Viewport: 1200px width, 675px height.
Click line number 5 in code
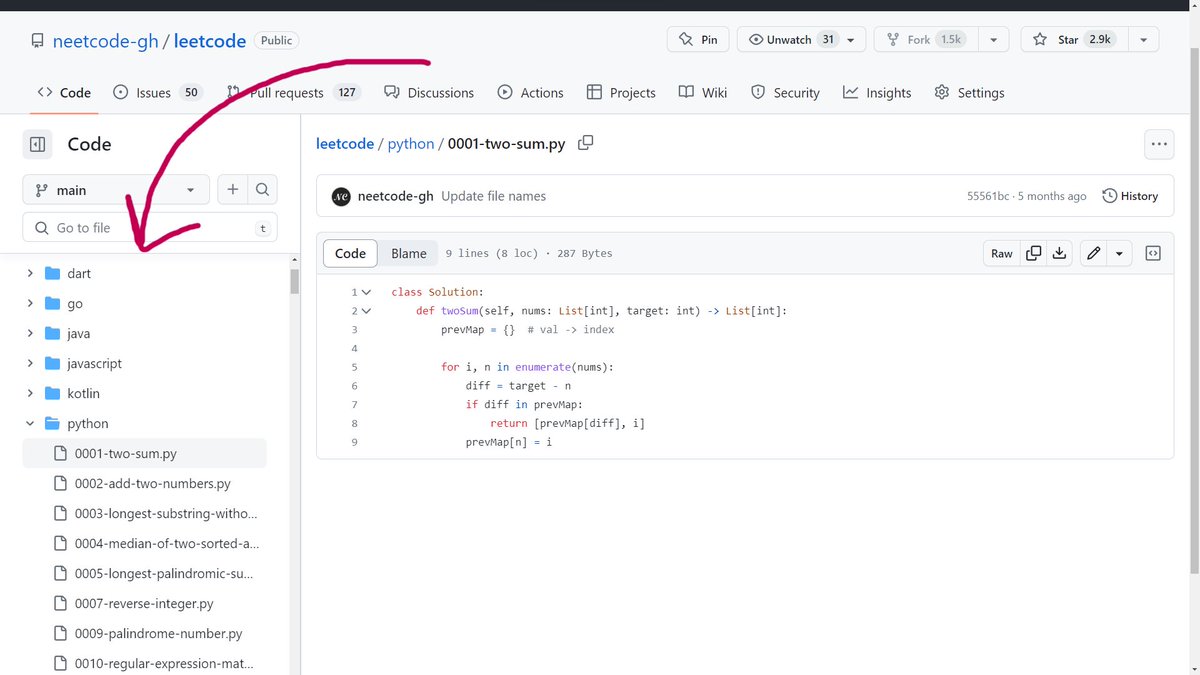pyautogui.click(x=354, y=367)
